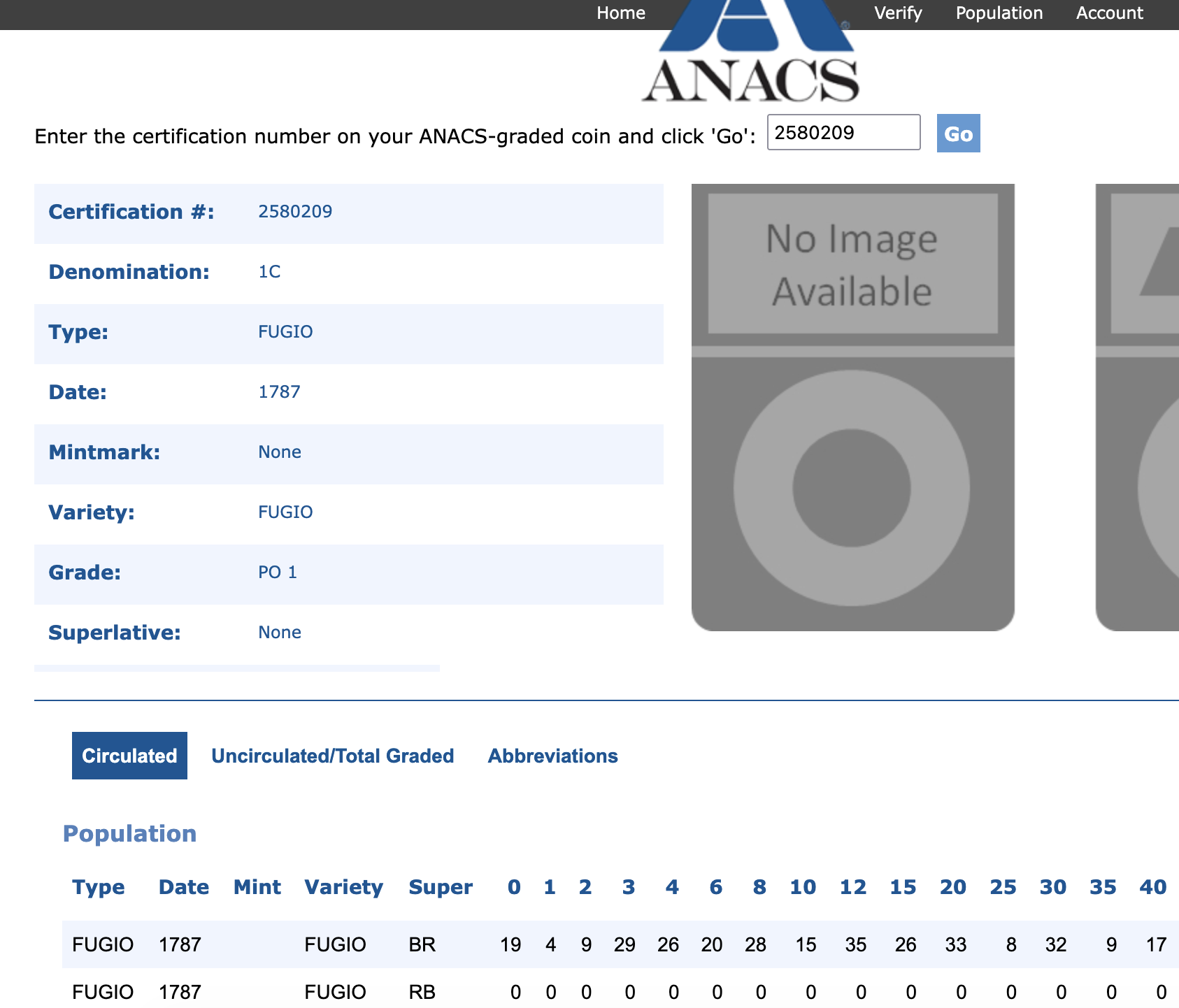Click the first No Image Available coin thumbnail

coord(853,408)
